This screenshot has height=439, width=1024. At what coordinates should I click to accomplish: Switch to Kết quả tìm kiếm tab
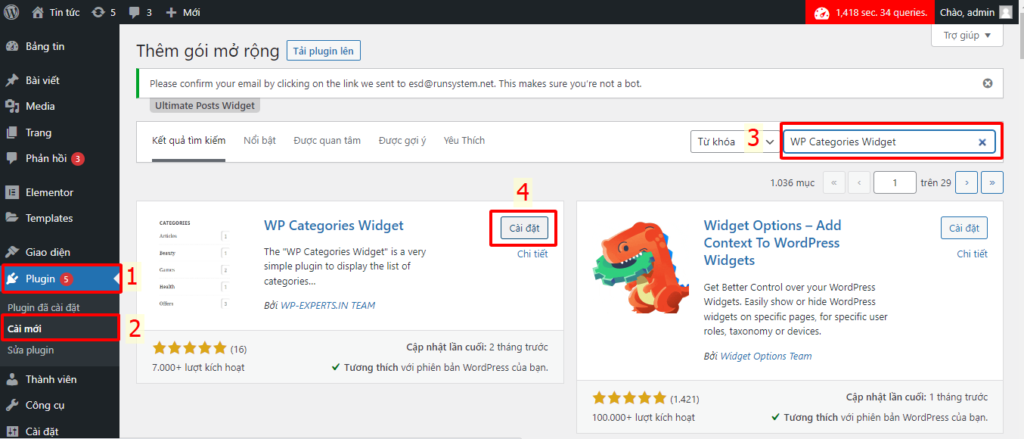189,141
